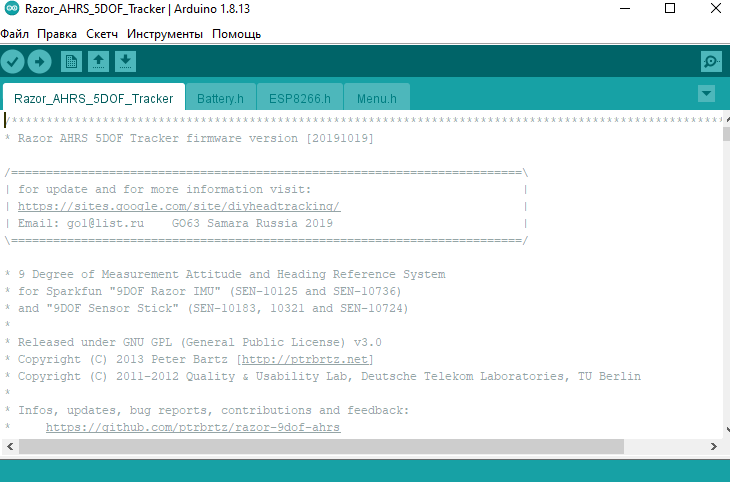Open the Файл menu

(x=14, y=34)
